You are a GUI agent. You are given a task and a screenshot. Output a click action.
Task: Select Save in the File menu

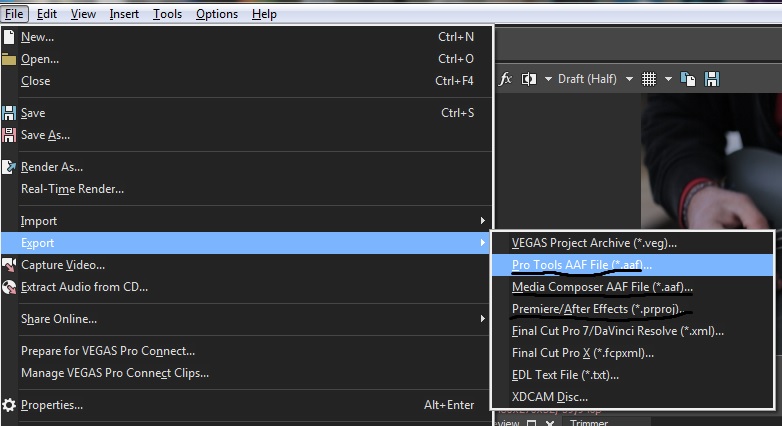click(x=247, y=113)
